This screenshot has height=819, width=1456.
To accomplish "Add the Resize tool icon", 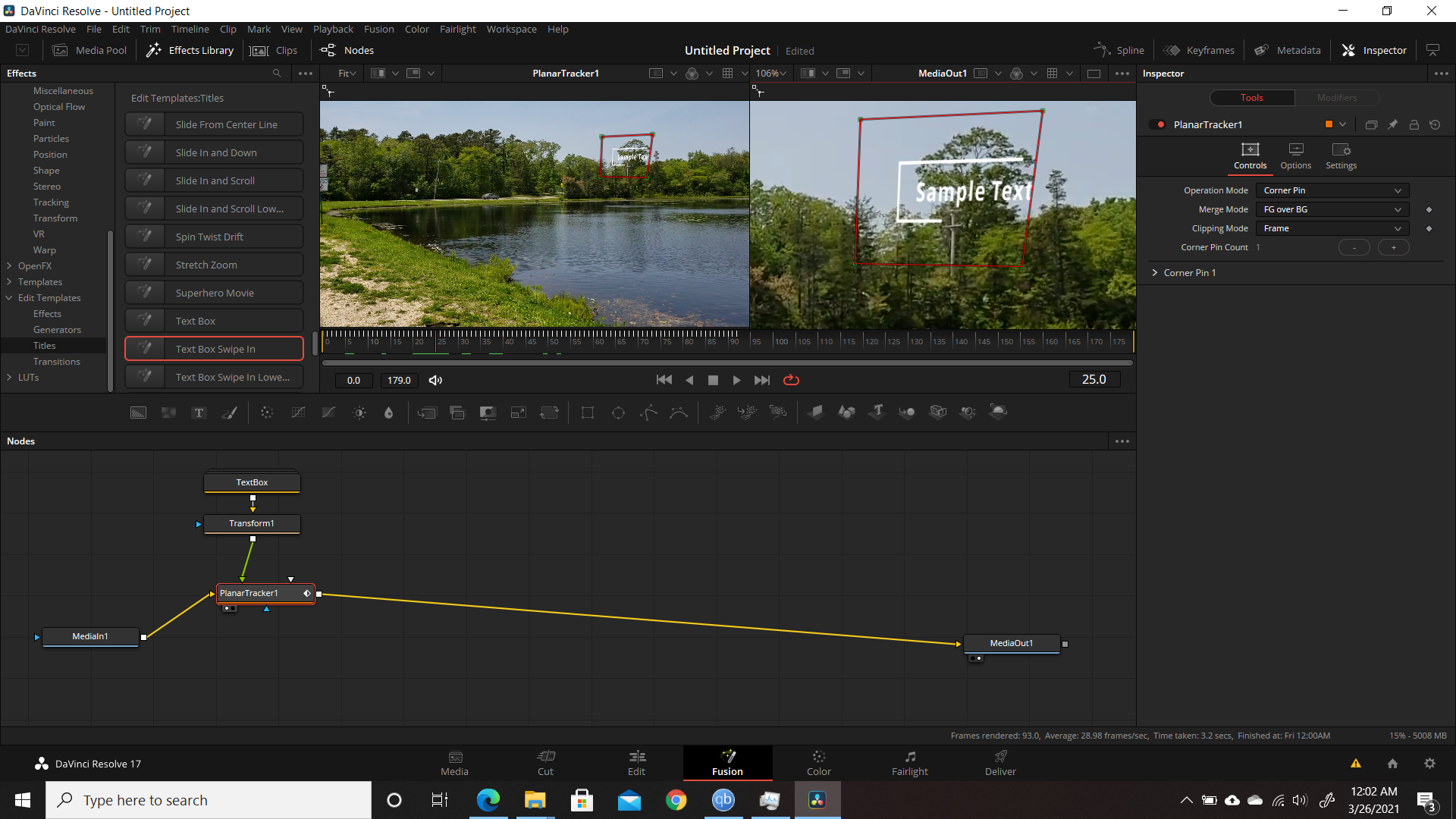I will click(x=519, y=413).
